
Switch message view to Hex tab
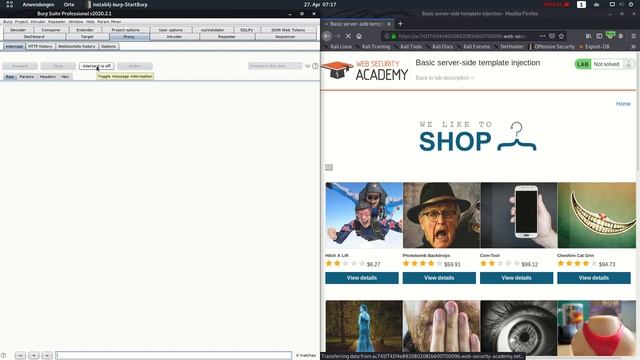[65, 77]
